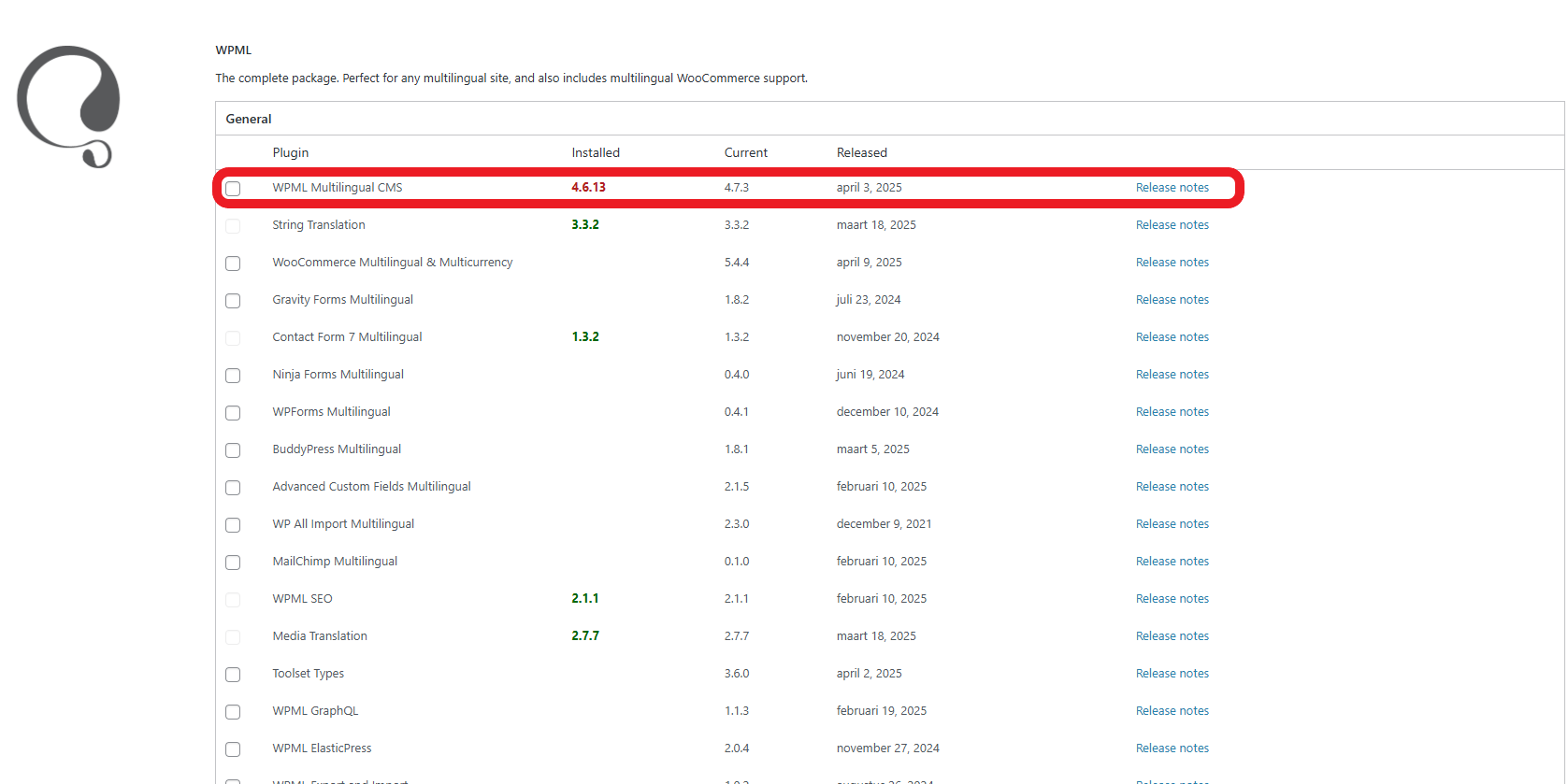
Task: Click the release date december 9, 2021
Action: (x=884, y=524)
